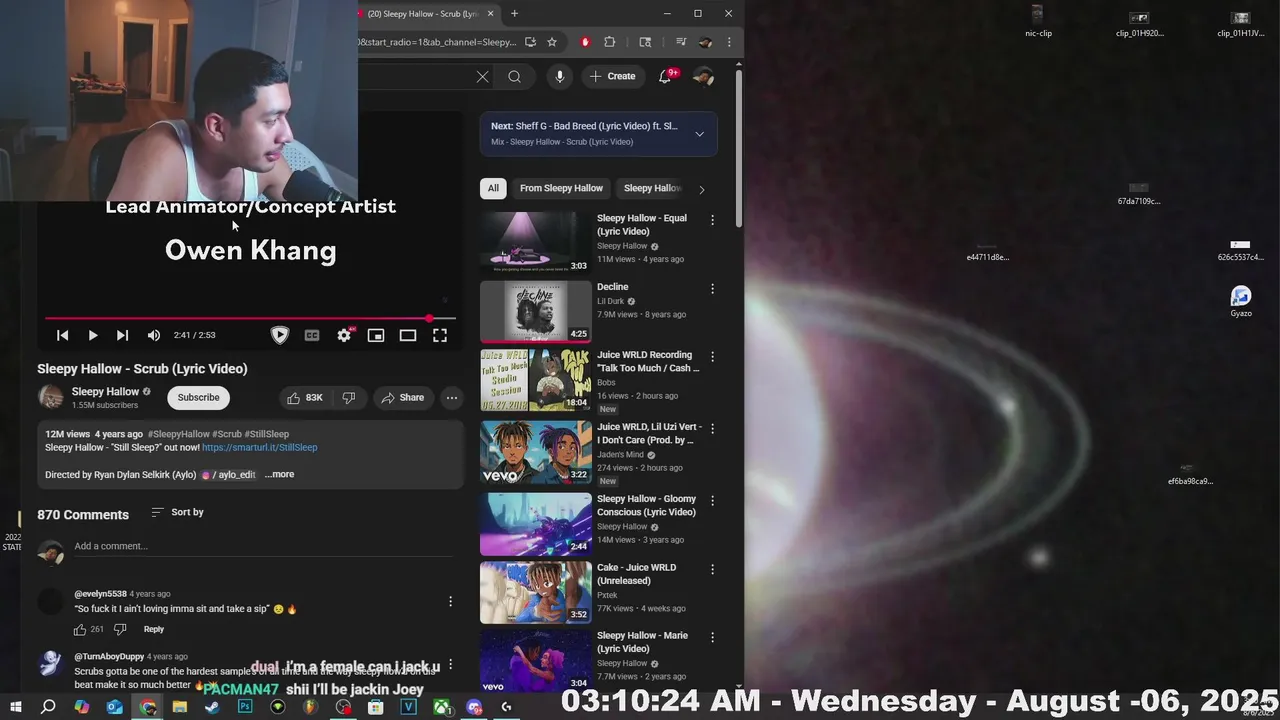Open more actions menu beside Share
This screenshot has height=720, width=1280.
pos(452,398)
